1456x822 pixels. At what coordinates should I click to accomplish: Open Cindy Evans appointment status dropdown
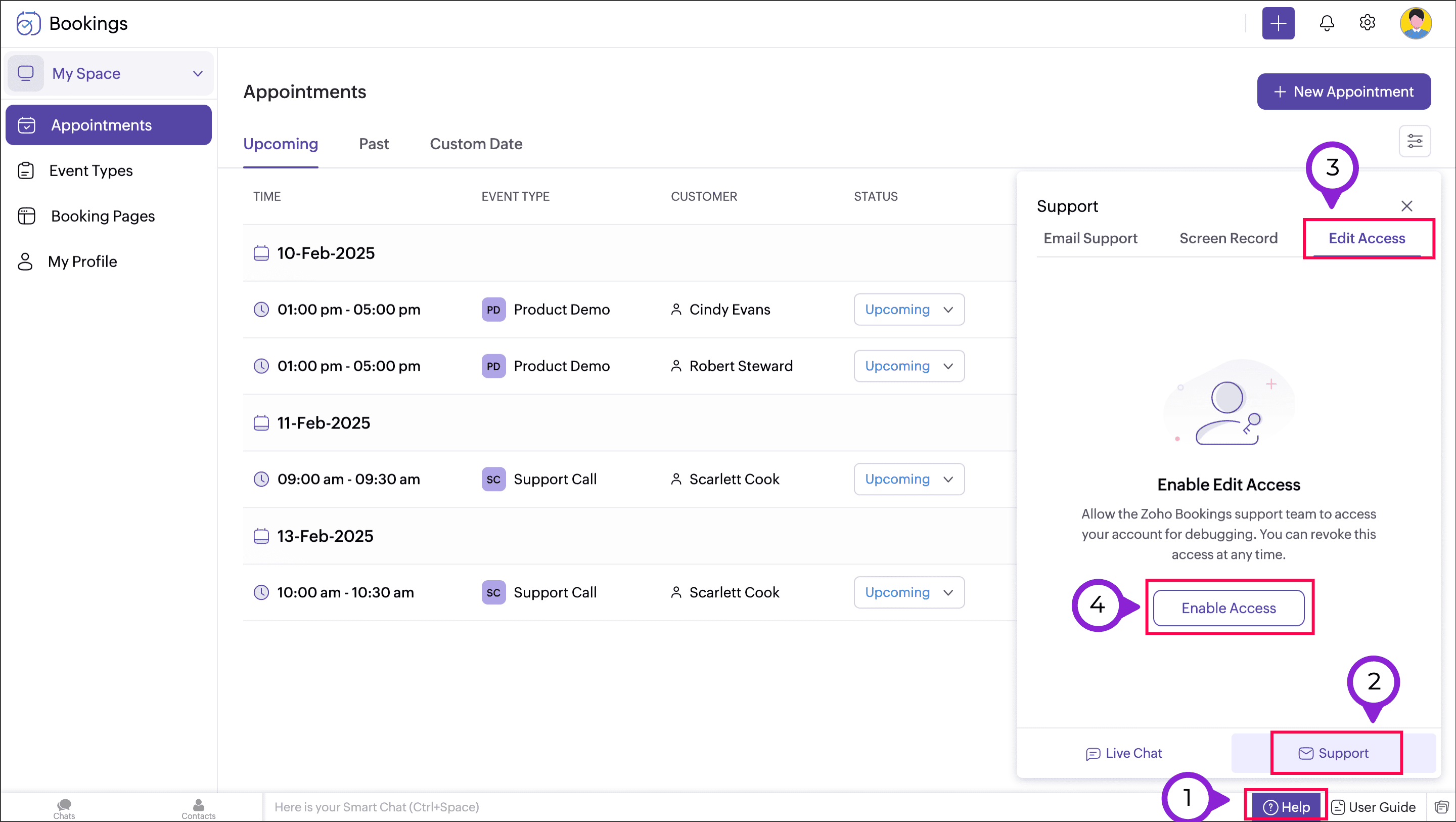[x=908, y=310]
